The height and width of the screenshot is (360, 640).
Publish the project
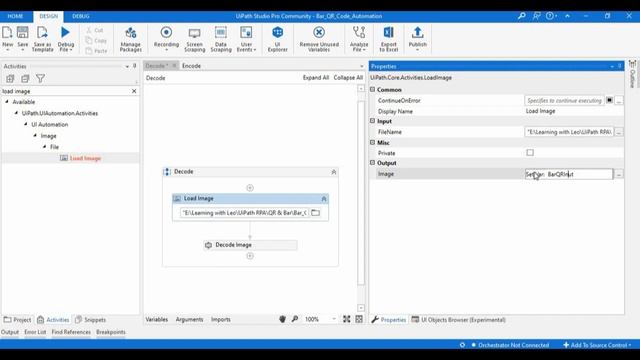click(417, 39)
